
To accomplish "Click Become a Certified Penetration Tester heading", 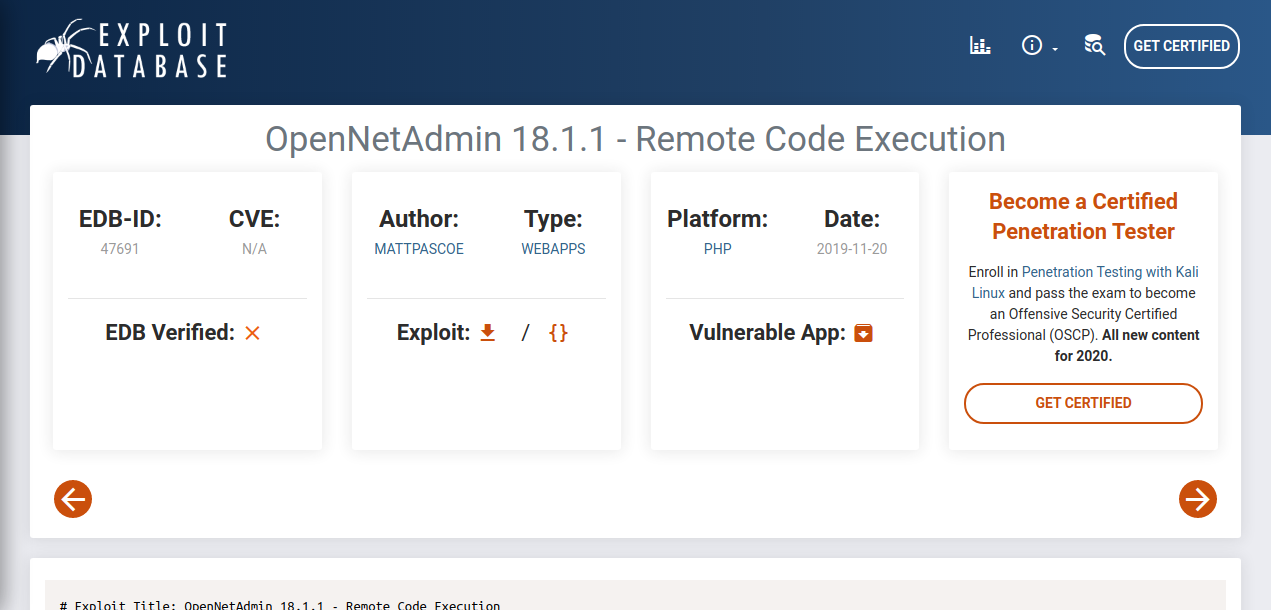I will pos(1083,216).
